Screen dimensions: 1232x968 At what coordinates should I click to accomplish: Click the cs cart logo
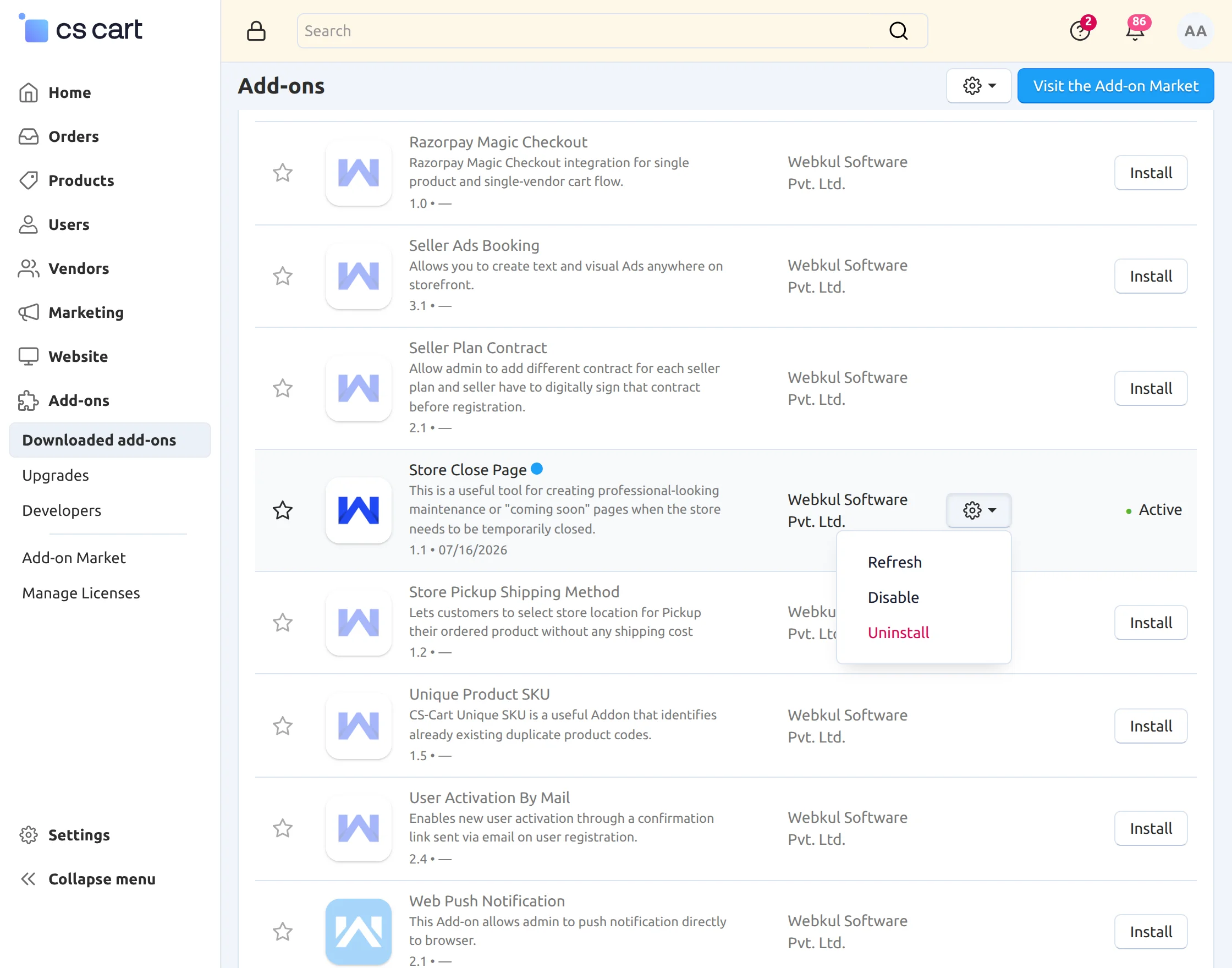pos(80,29)
